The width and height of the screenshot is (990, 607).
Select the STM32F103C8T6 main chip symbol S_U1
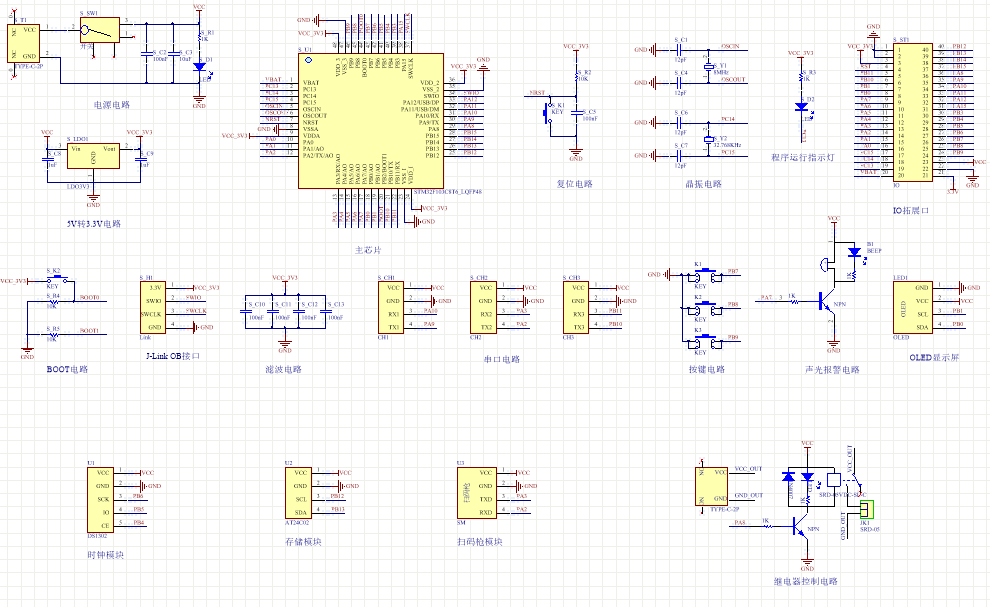tap(371, 121)
